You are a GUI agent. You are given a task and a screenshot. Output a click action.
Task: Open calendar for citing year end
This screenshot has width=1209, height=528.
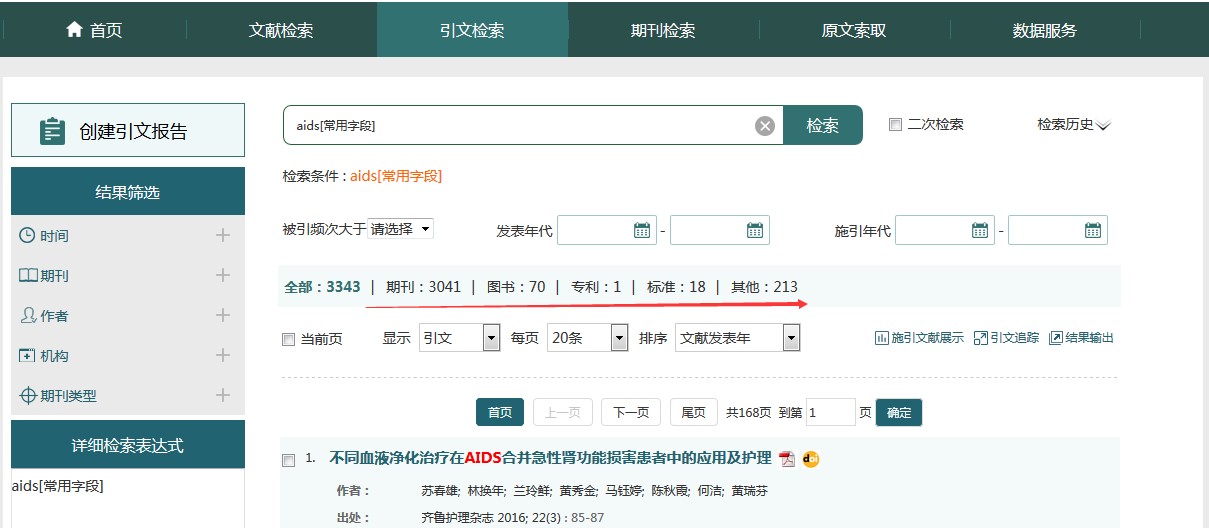click(x=1093, y=230)
